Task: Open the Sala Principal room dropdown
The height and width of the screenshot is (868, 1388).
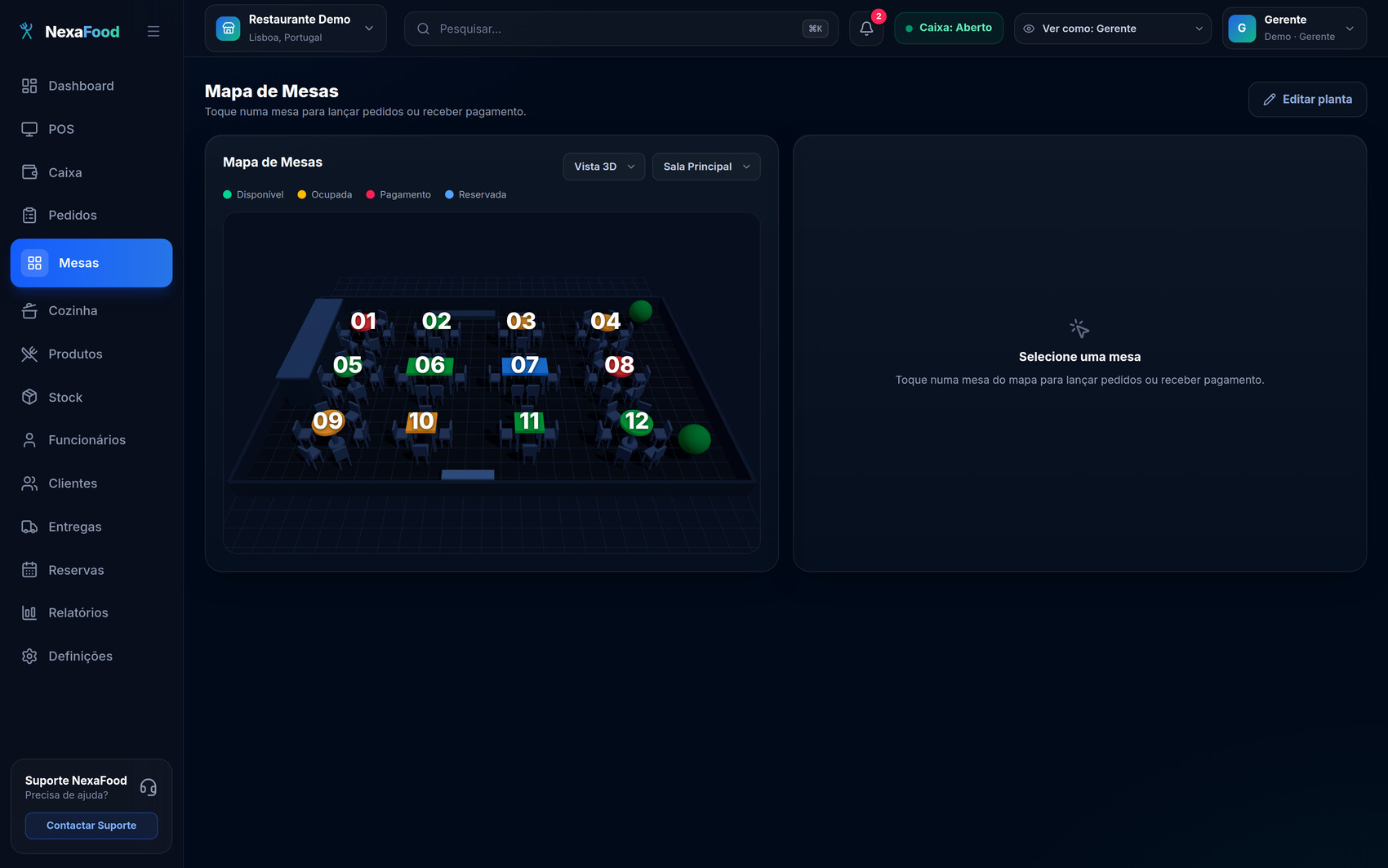Action: pos(706,167)
